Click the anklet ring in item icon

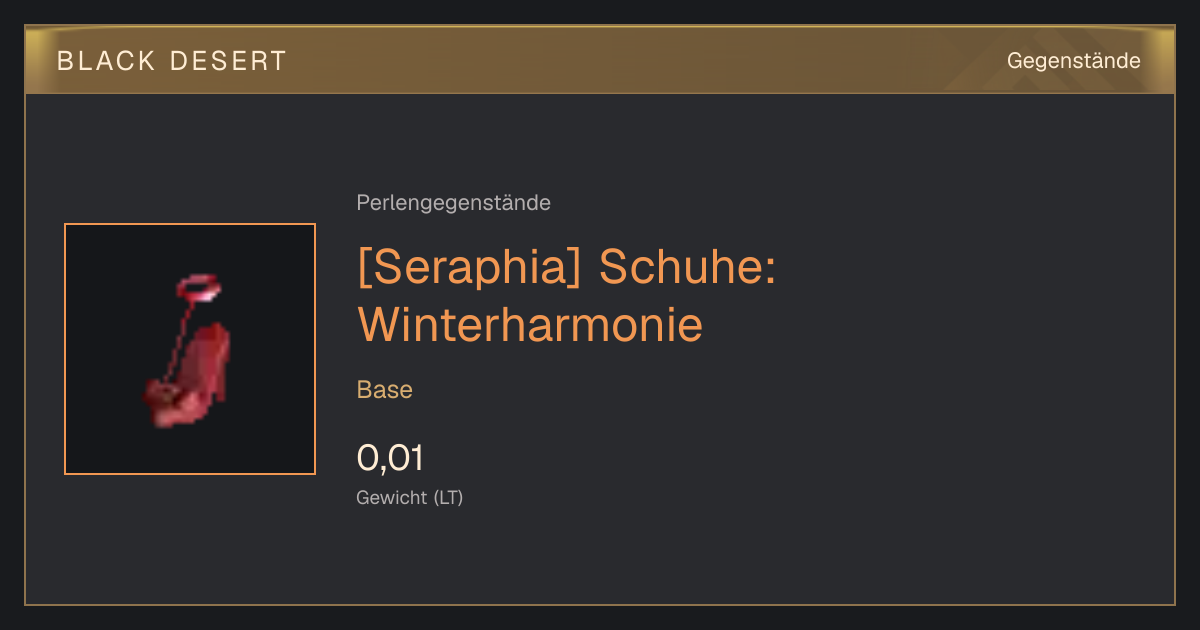coord(198,288)
